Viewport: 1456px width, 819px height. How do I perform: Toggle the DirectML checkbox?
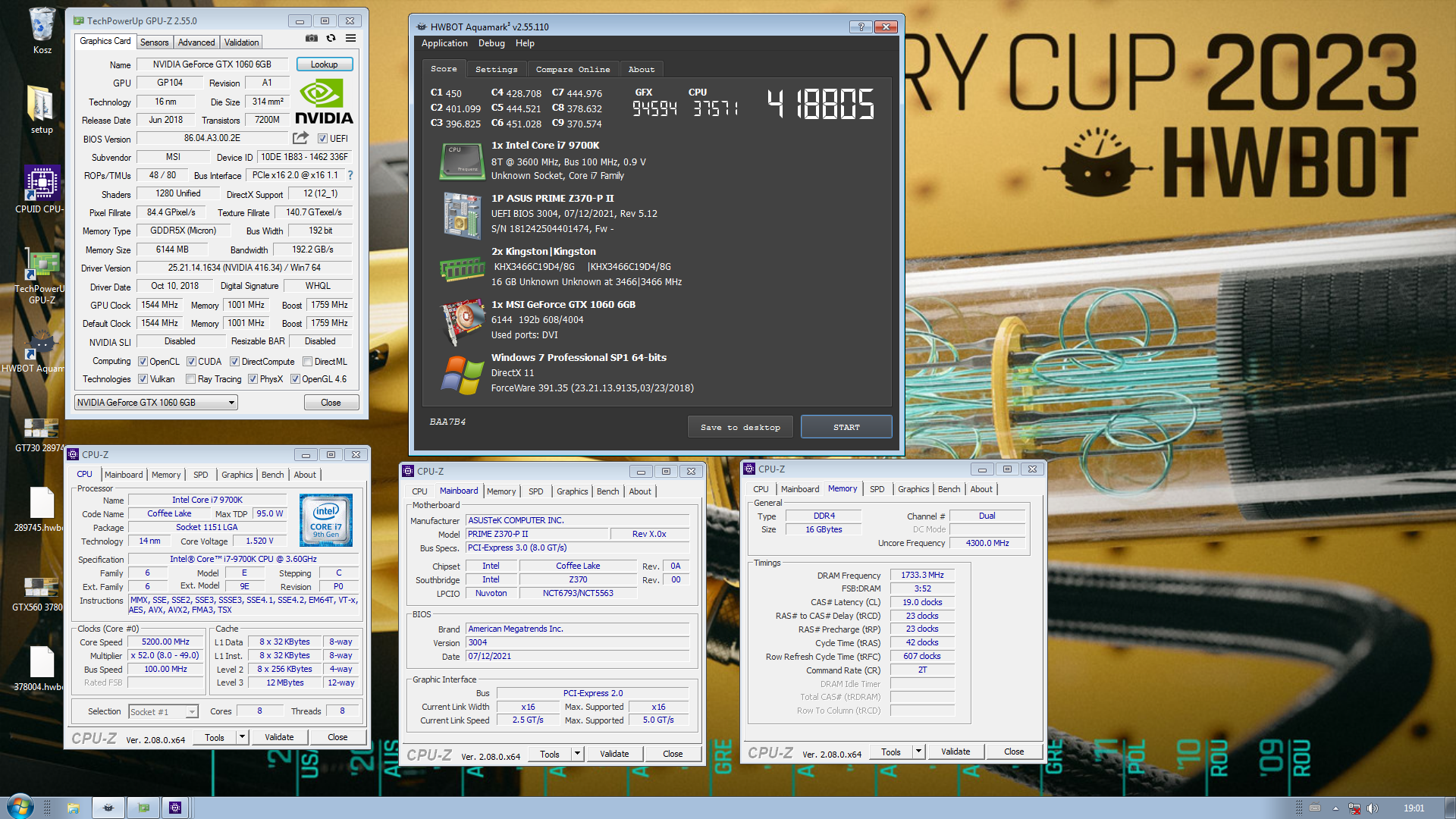coord(307,362)
